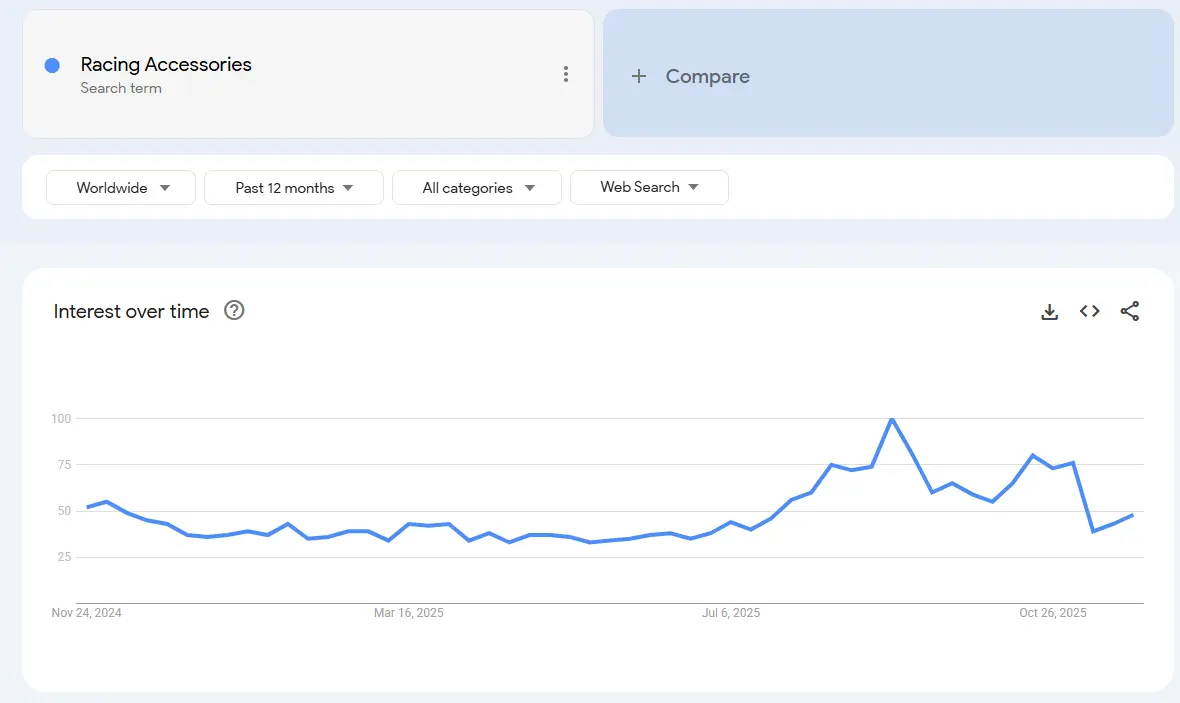
Task: Click the plus icon in Compare box
Action: (x=639, y=76)
